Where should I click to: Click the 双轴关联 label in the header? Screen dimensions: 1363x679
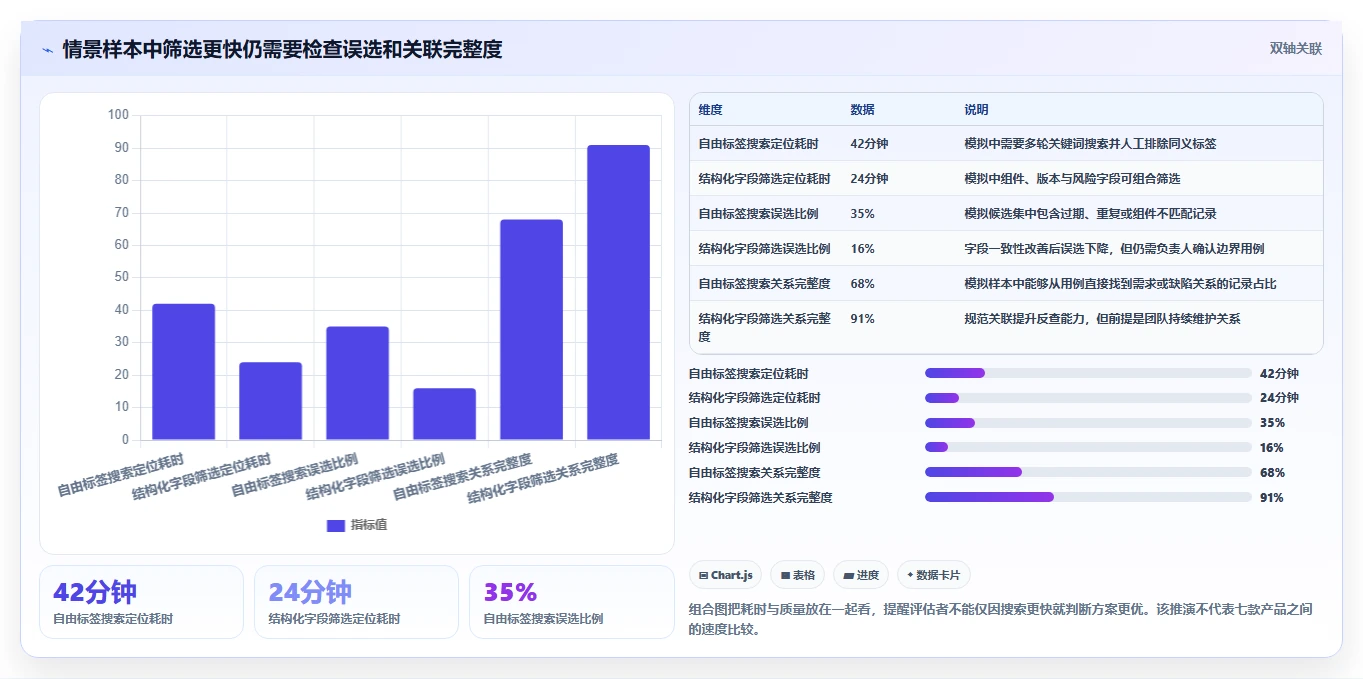(x=1296, y=49)
